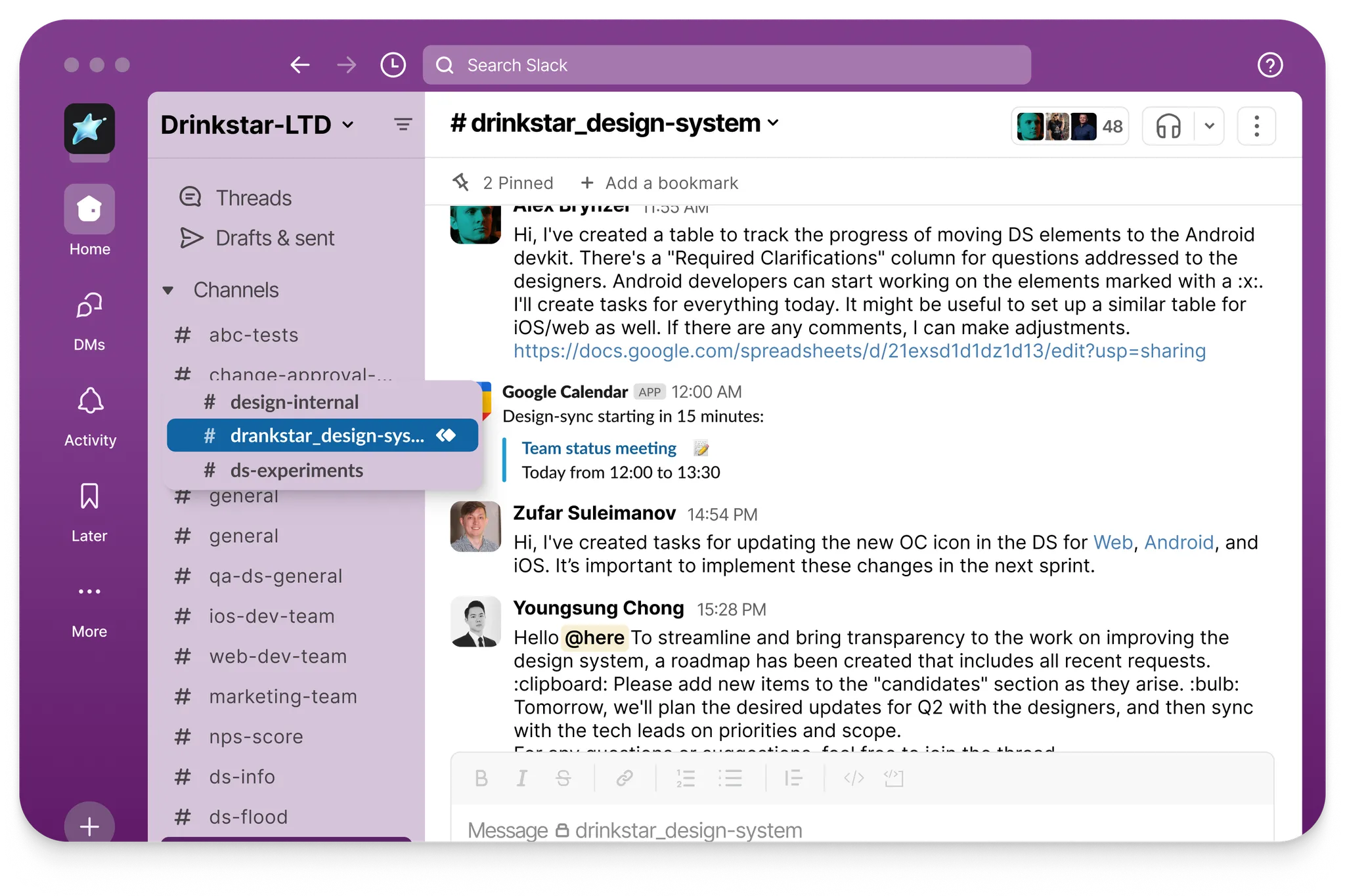Image resolution: width=1345 pixels, height=896 pixels.
Task: Open drinkstar_design-system channel title dropdown
Action: 615,123
